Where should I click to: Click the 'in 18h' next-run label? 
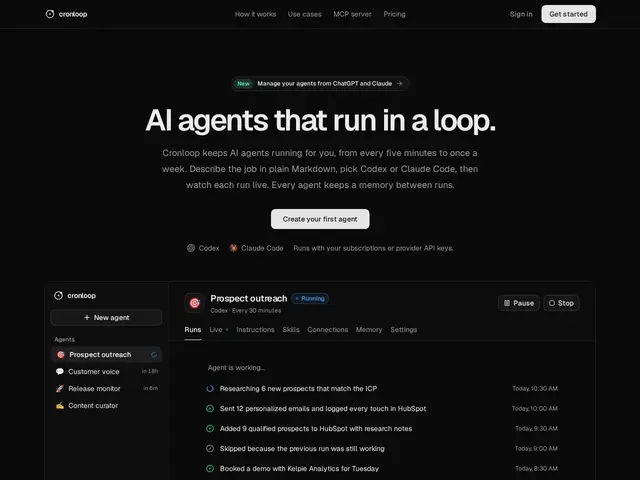150,371
